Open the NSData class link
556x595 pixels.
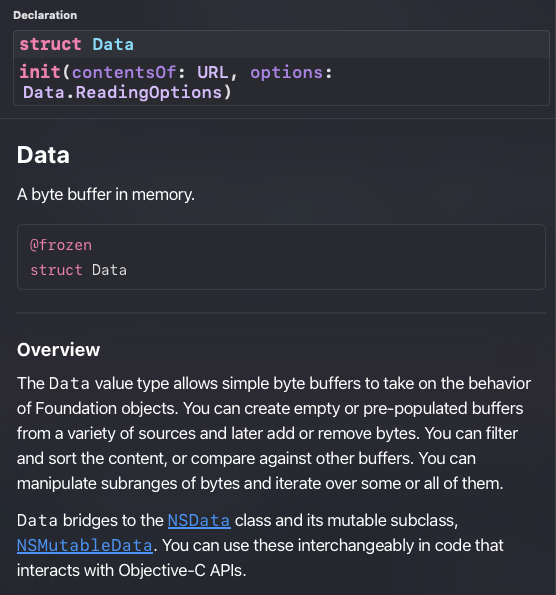click(x=199, y=521)
